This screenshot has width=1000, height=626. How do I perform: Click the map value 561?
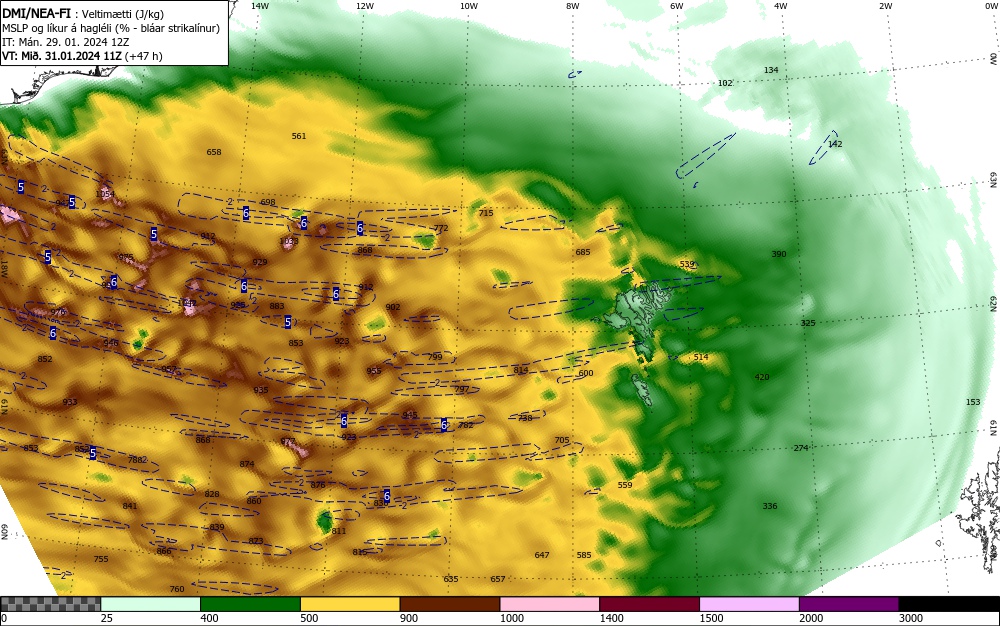pos(298,136)
